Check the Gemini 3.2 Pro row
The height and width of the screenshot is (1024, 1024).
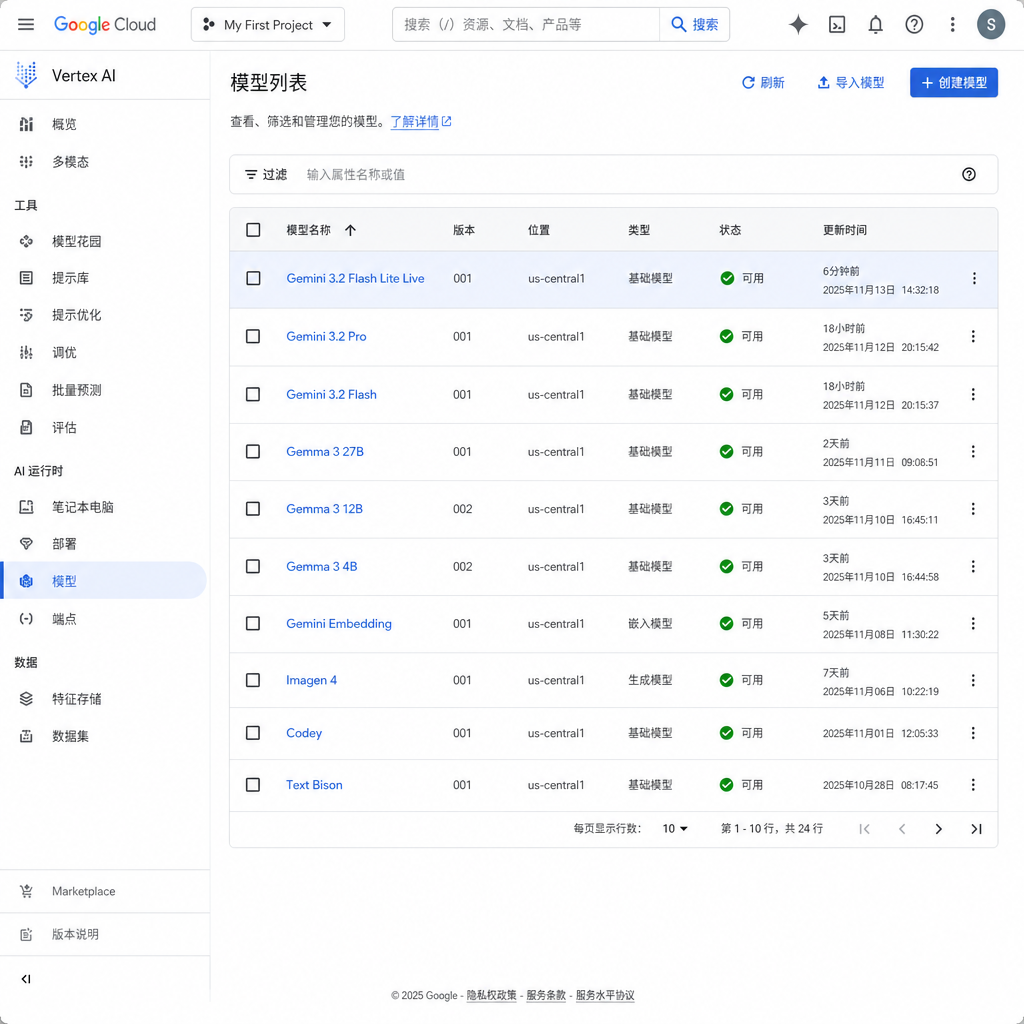pyautogui.click(x=253, y=336)
